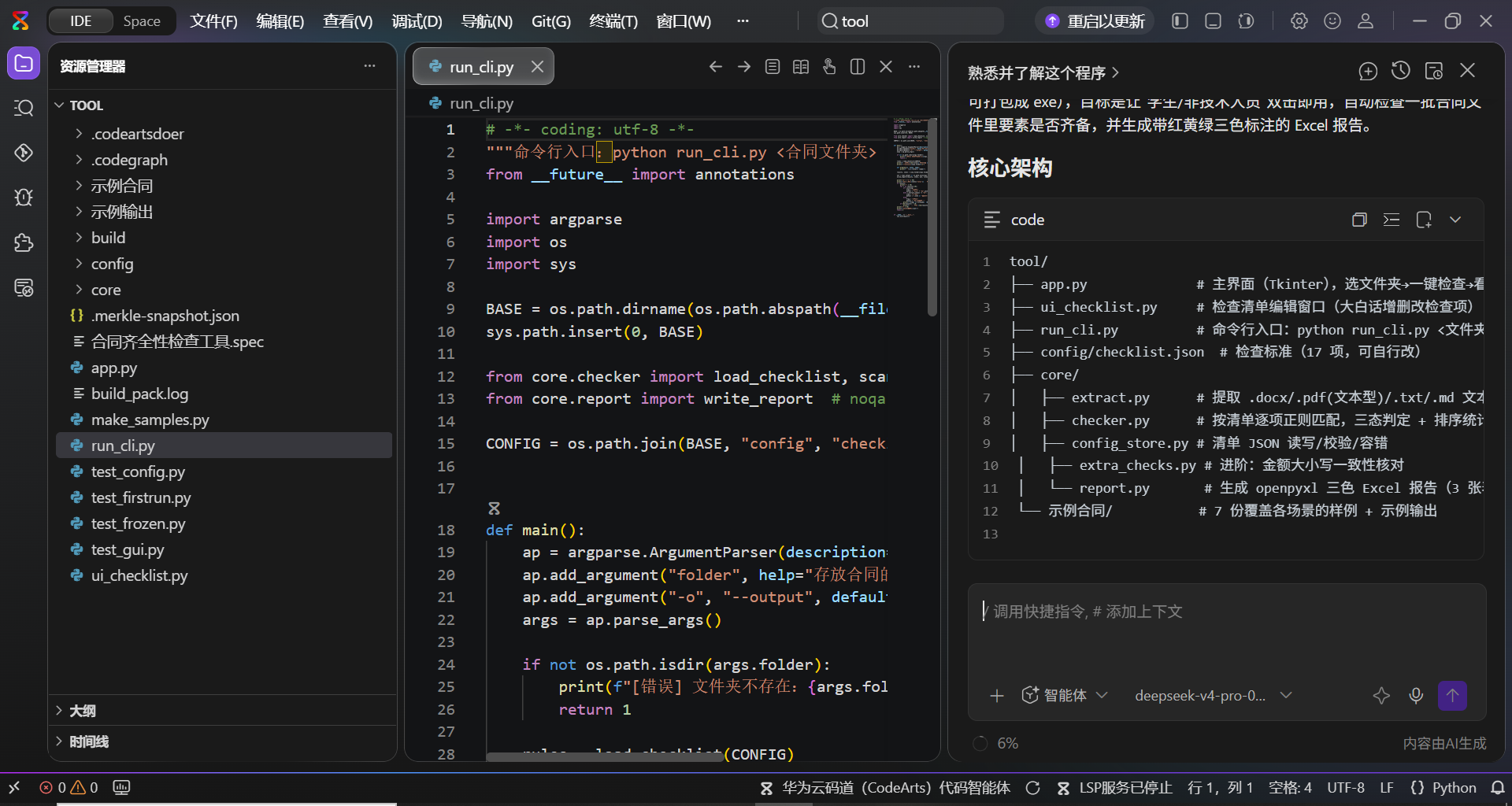The image size is (1512, 806).
Task: Click the notifications bell in status bar
Action: [1498, 788]
